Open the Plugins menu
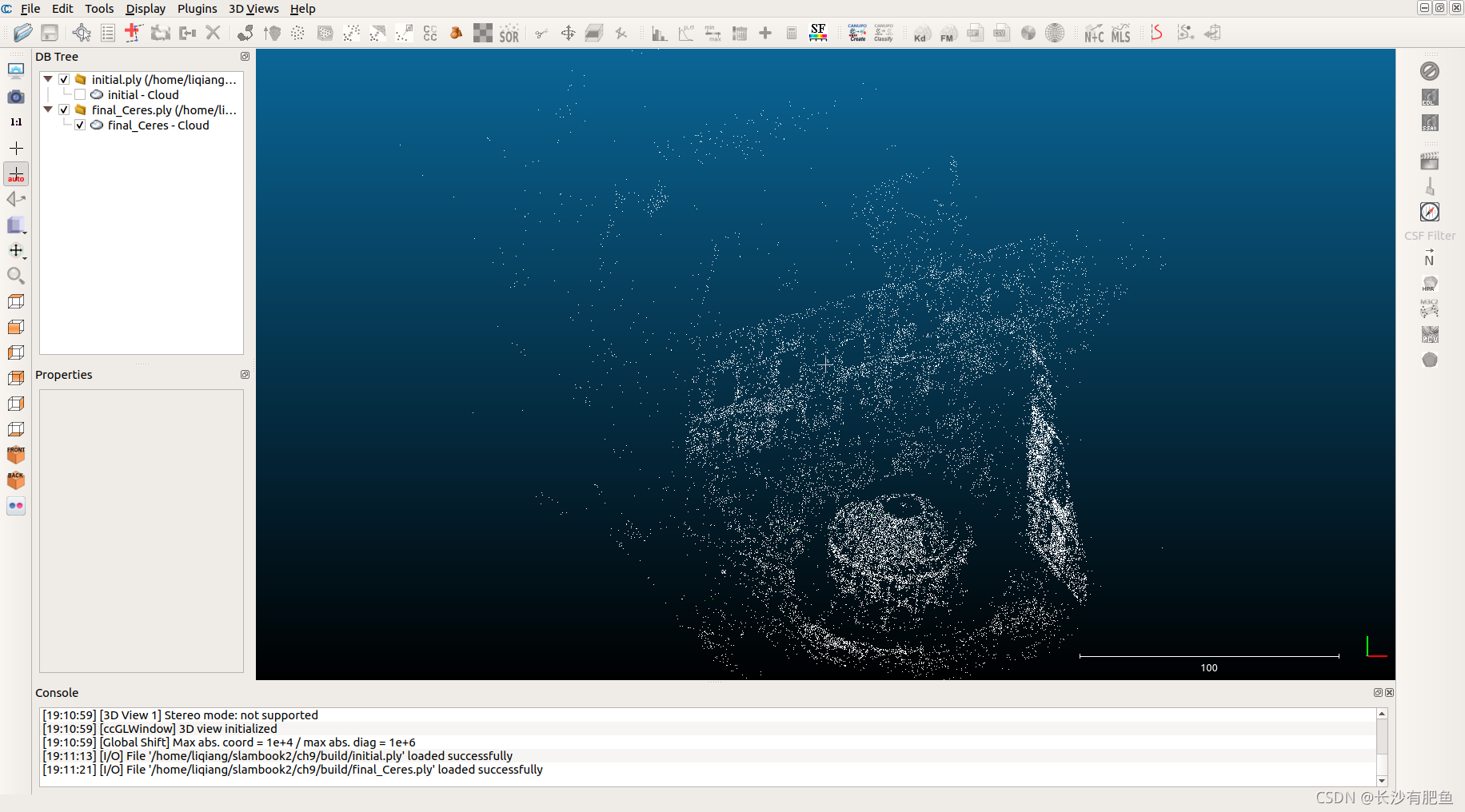The image size is (1465, 812). click(x=197, y=9)
